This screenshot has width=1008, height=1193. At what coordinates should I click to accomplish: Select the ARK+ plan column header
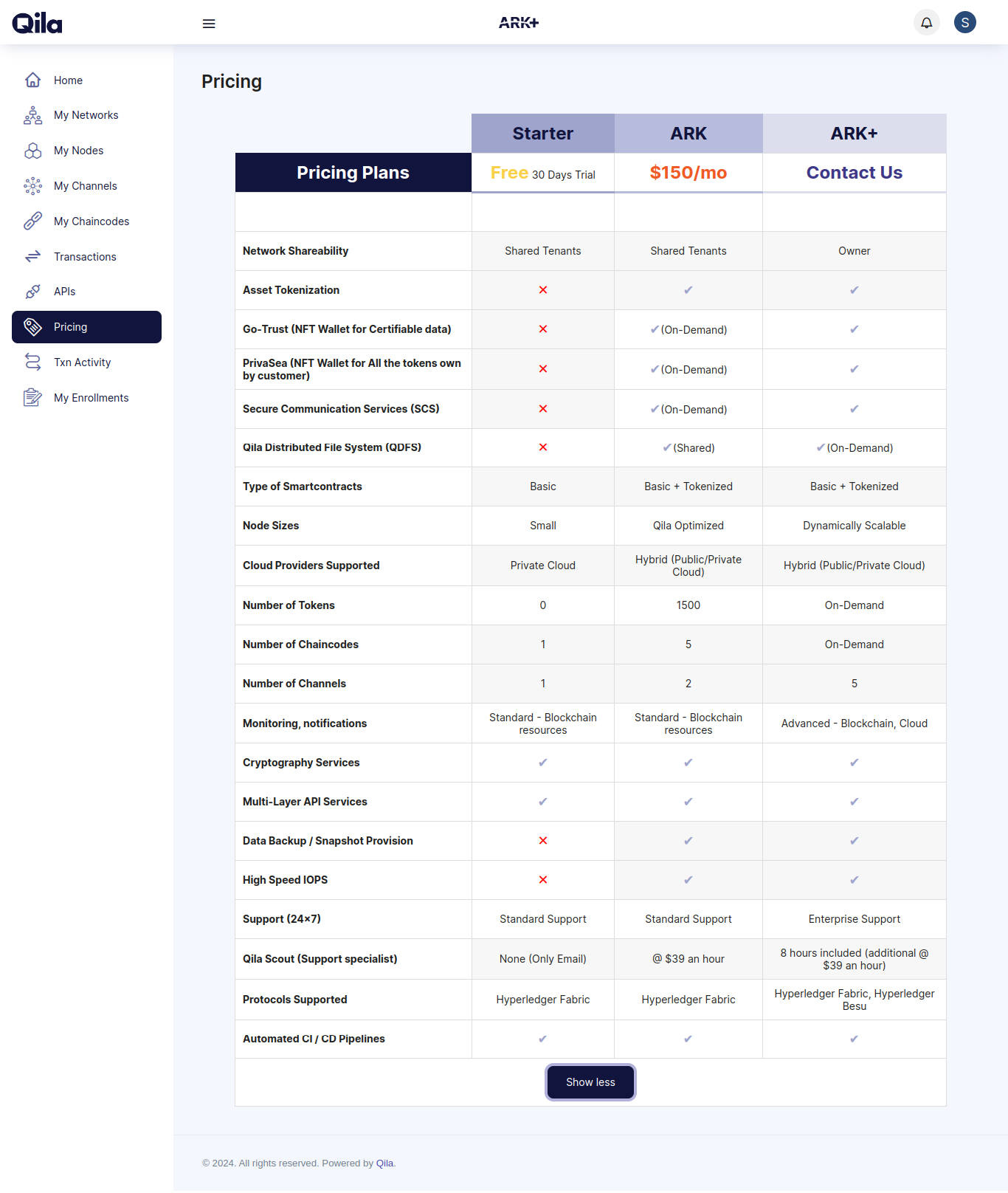(855, 134)
